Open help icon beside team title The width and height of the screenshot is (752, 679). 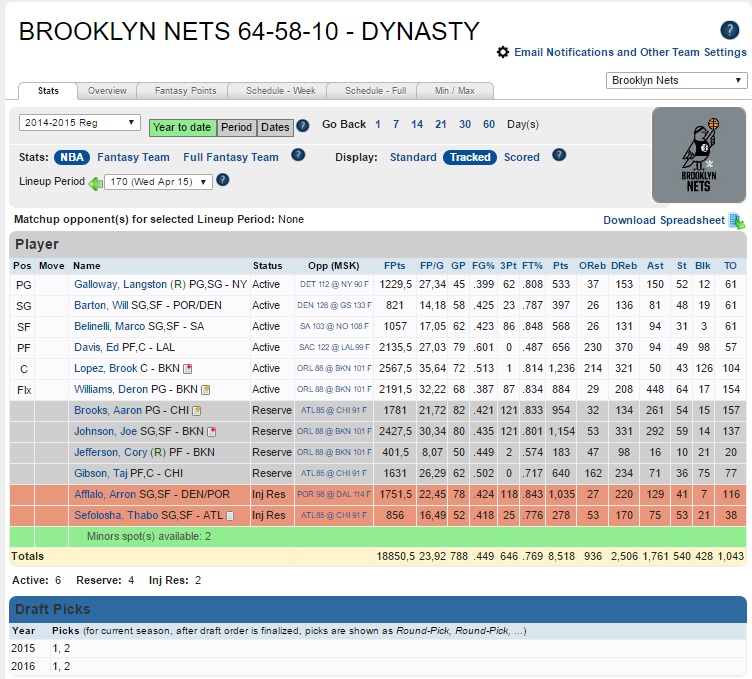point(729,30)
